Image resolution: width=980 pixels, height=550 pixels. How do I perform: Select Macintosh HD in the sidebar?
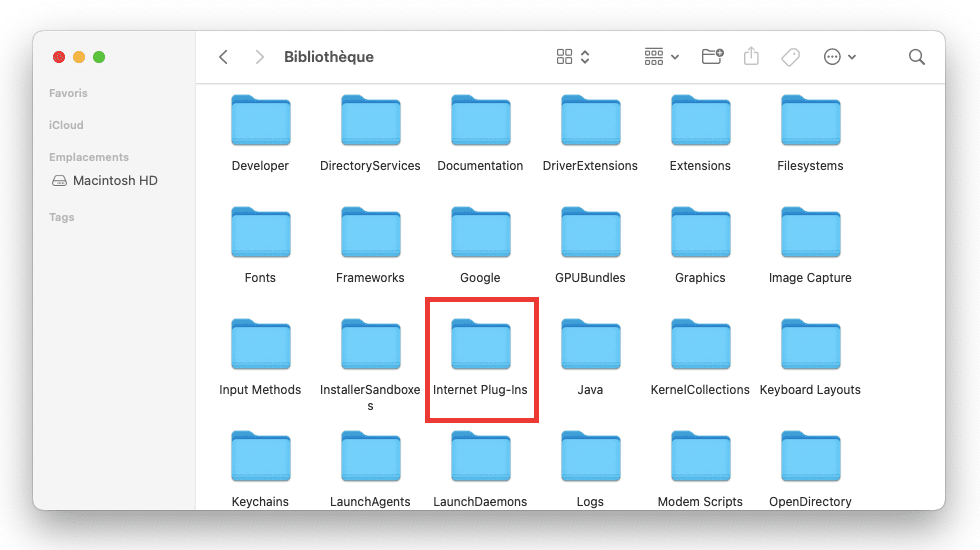115,181
